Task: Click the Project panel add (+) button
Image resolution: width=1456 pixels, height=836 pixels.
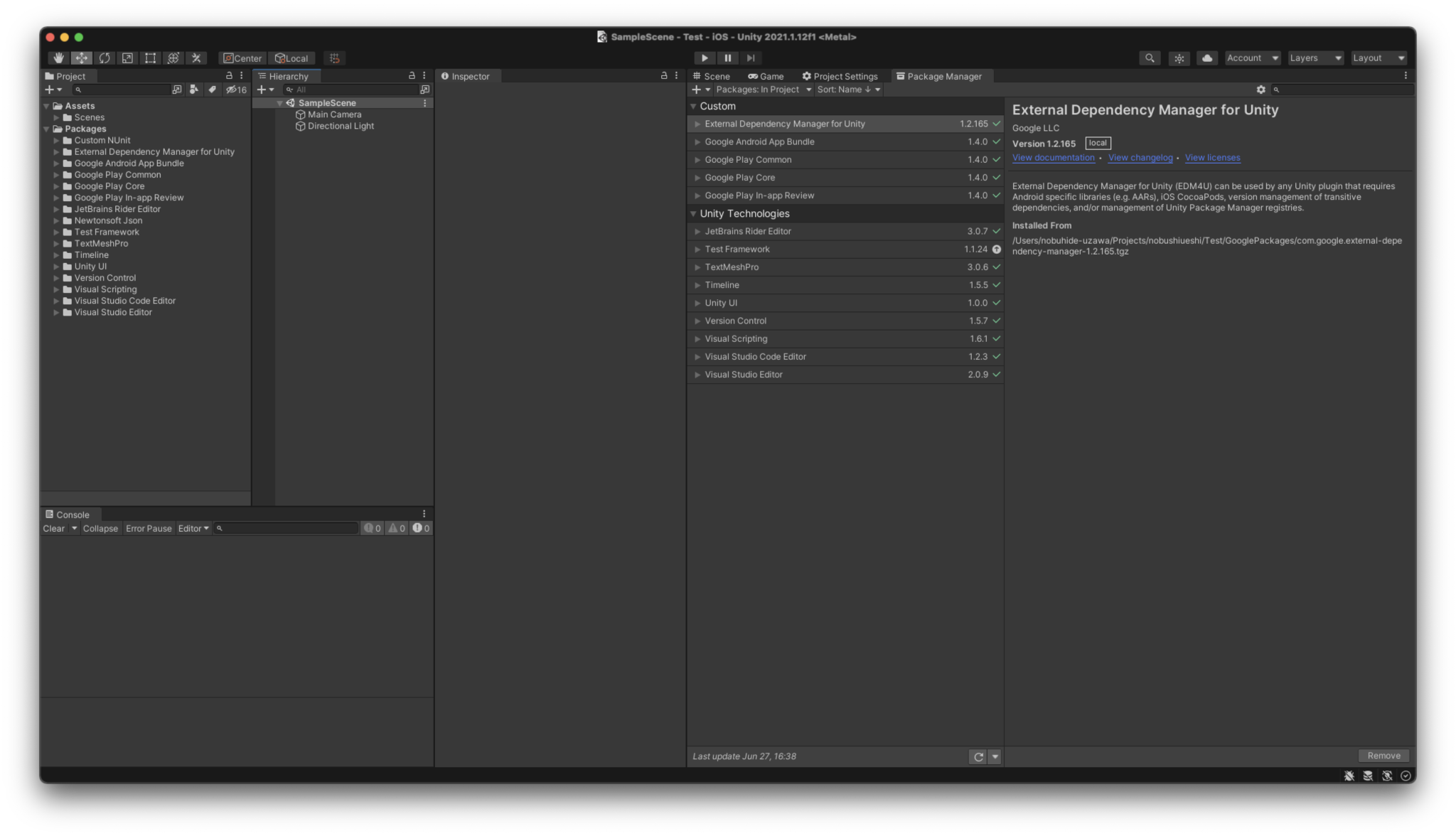Action: pyautogui.click(x=53, y=90)
